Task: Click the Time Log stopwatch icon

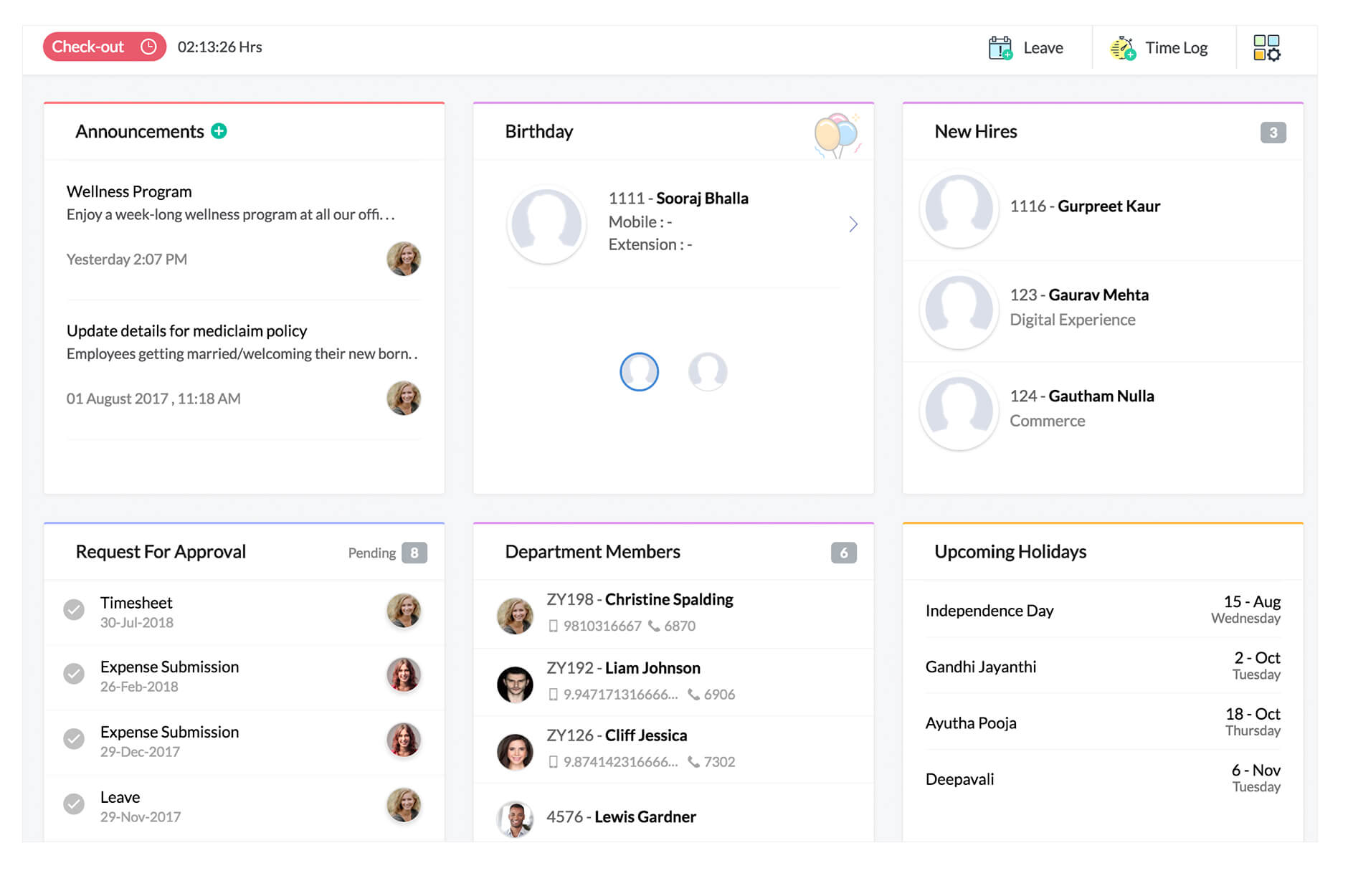Action: [1123, 47]
